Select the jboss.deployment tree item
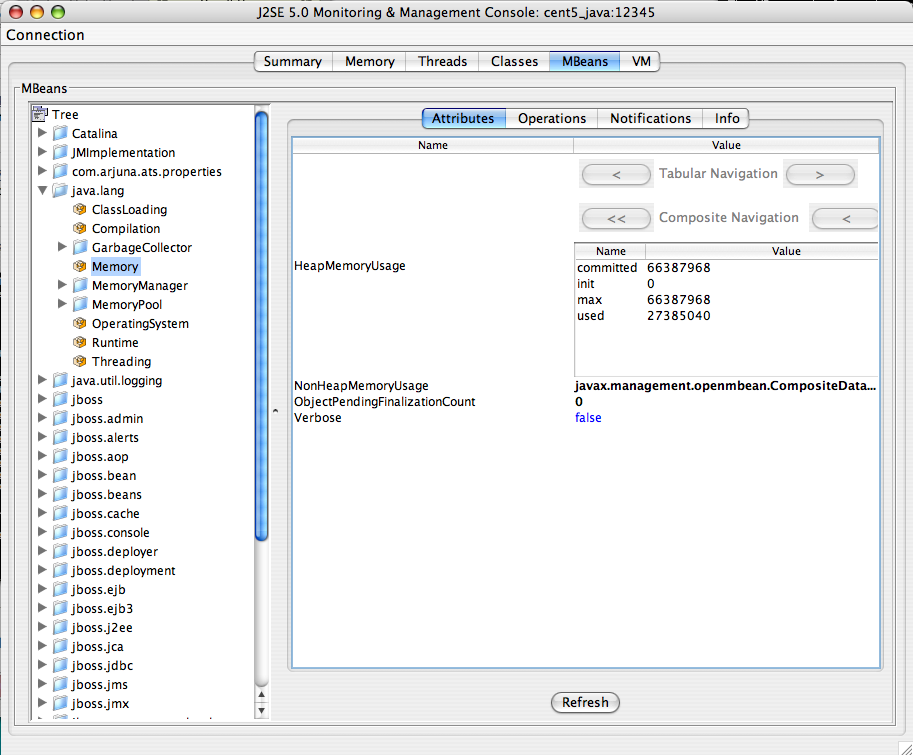The width and height of the screenshot is (913, 755). pyautogui.click(x=123, y=570)
